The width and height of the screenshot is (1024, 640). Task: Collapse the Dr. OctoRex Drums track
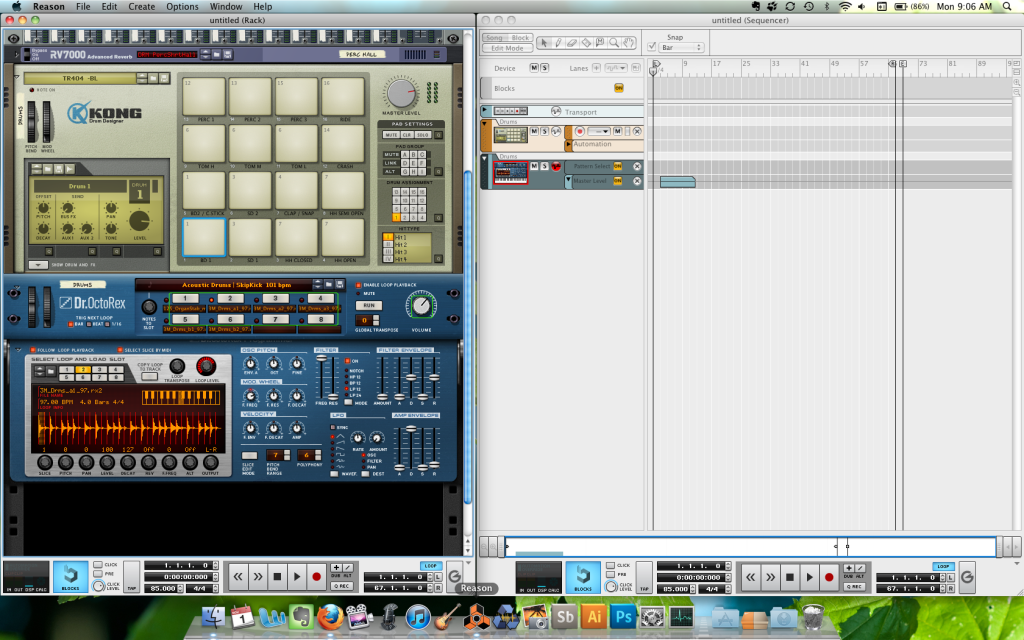click(x=485, y=158)
